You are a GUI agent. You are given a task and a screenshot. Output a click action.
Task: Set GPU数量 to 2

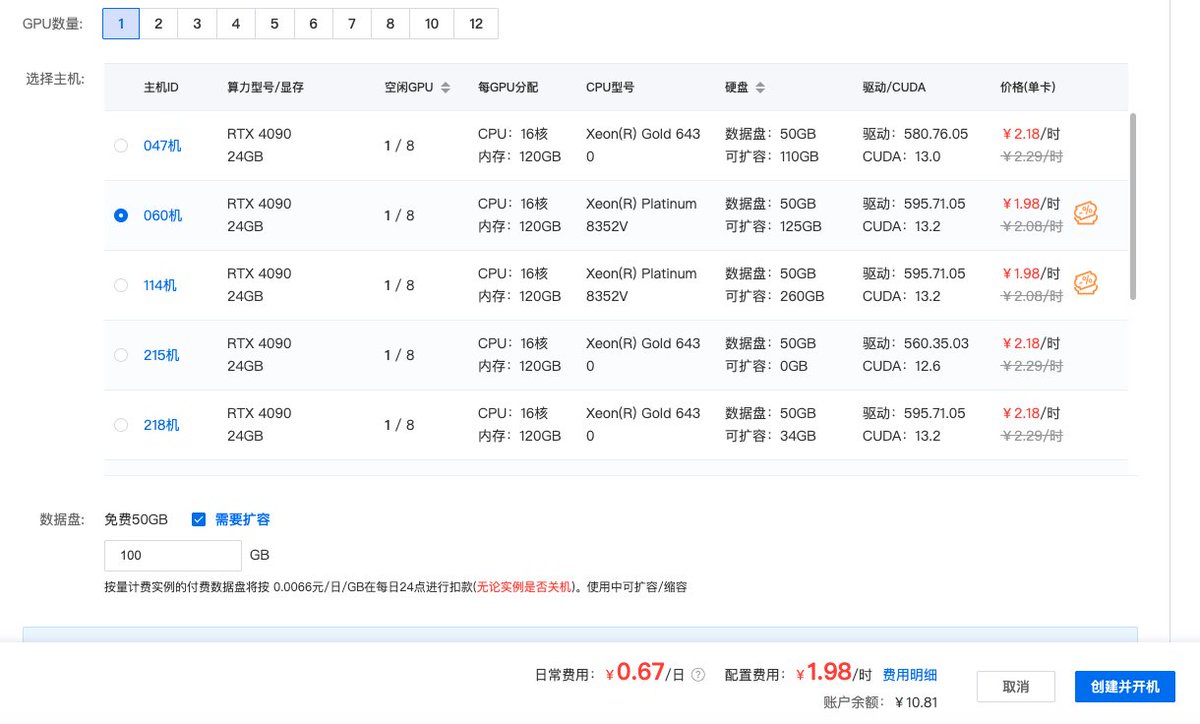tap(159, 23)
